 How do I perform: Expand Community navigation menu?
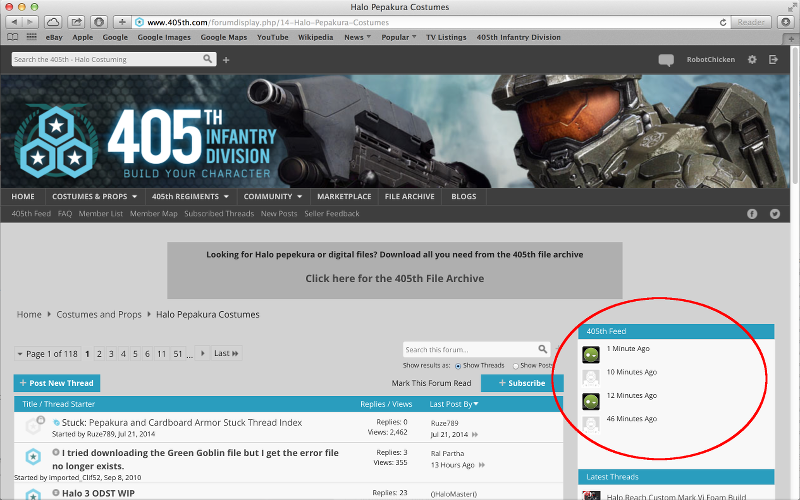273,196
